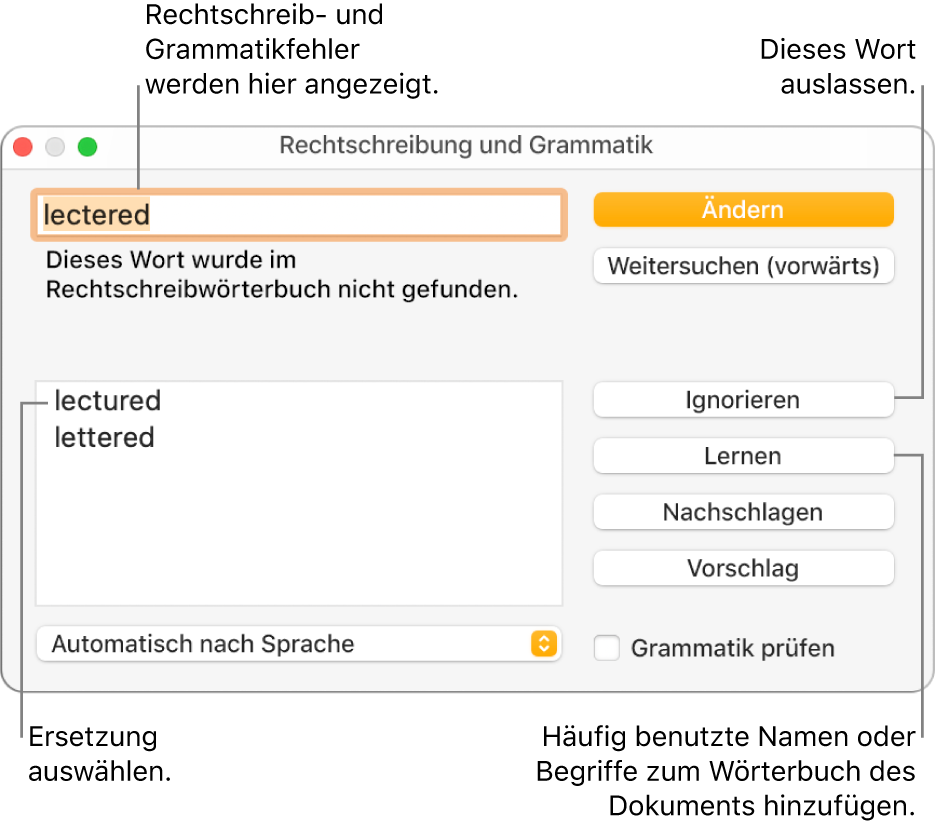This screenshot has width=935, height=833.
Task: Click Ignorieren to skip this word
Action: click(x=743, y=400)
